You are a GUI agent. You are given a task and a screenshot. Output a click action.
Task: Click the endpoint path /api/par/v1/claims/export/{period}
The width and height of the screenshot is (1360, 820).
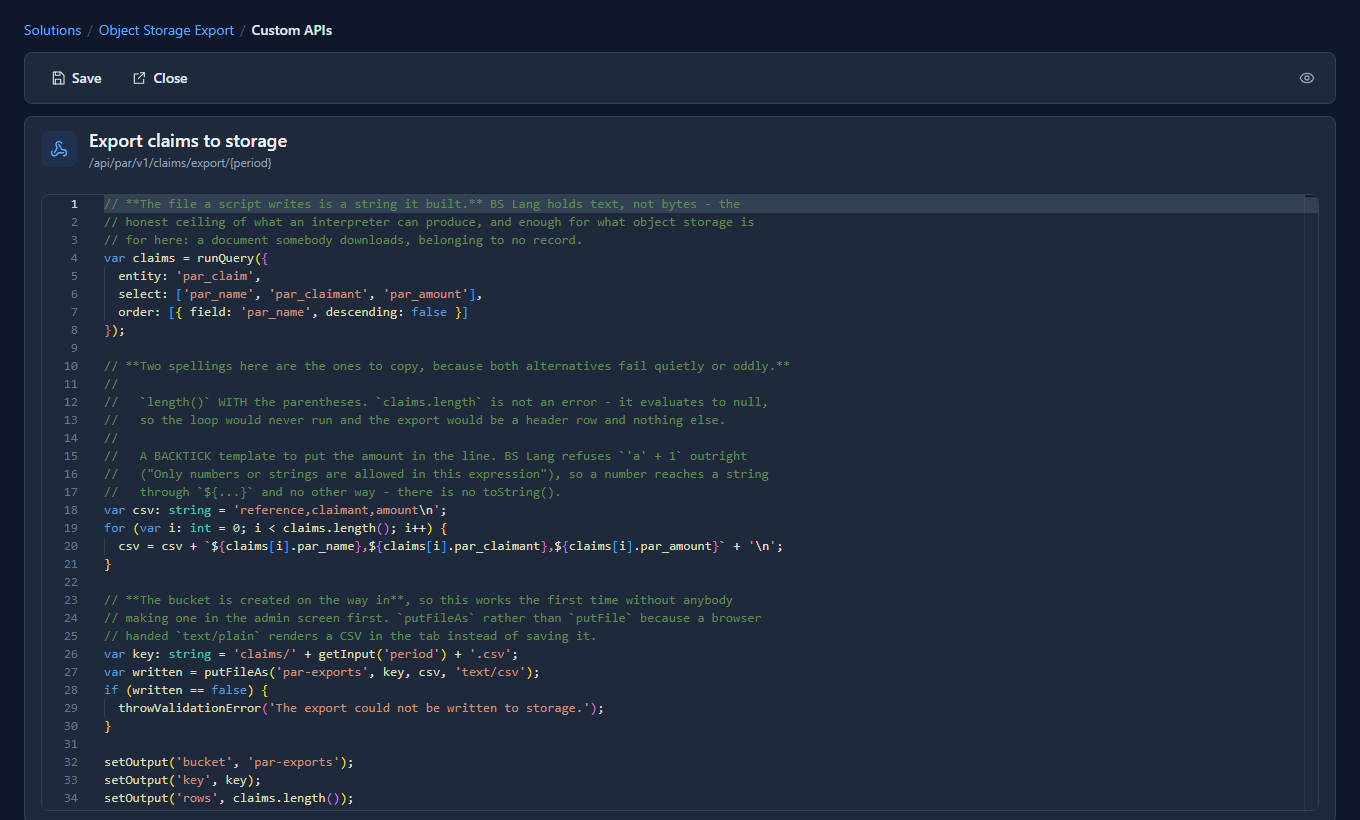click(x=180, y=162)
